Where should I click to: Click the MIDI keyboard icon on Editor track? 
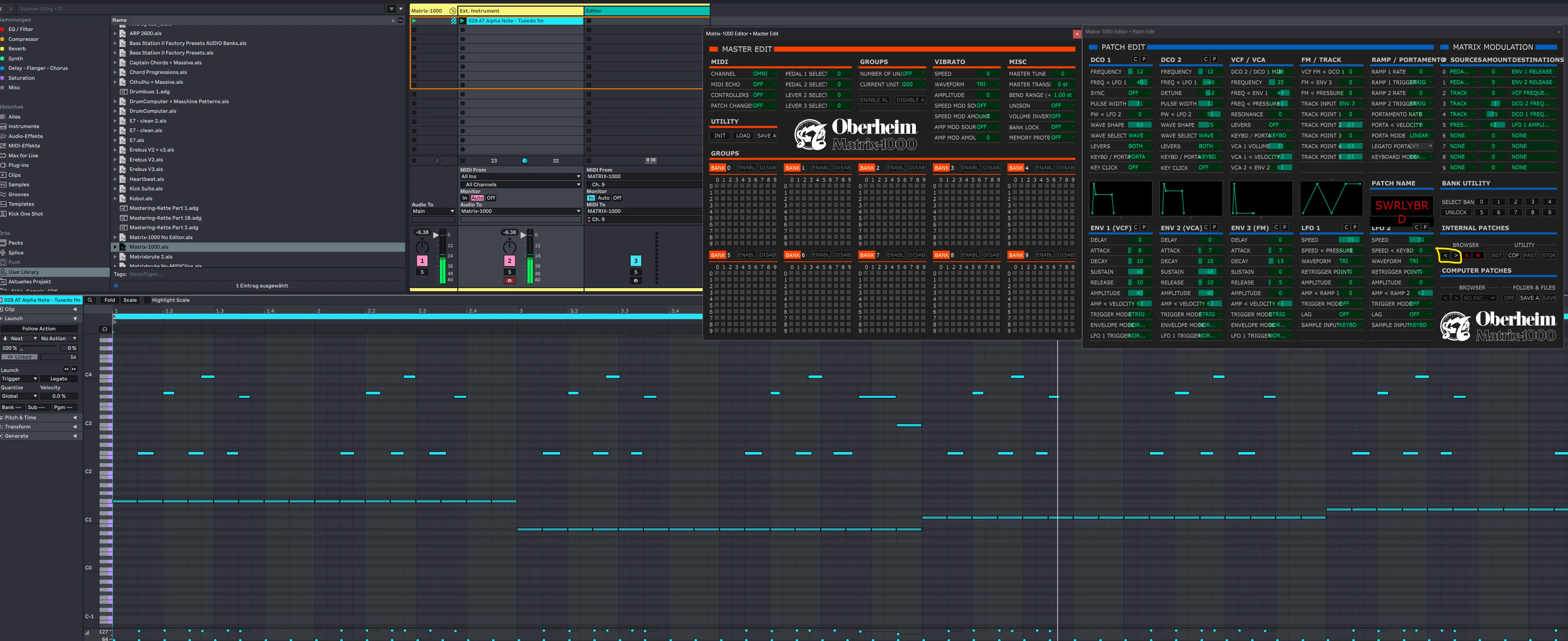point(651,161)
